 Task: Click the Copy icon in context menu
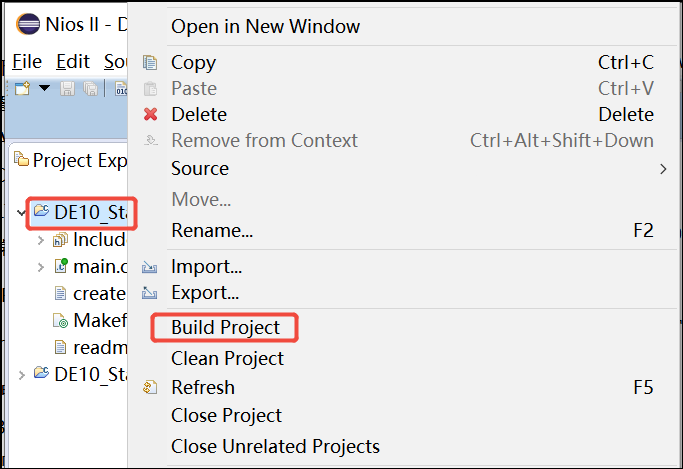tap(151, 62)
